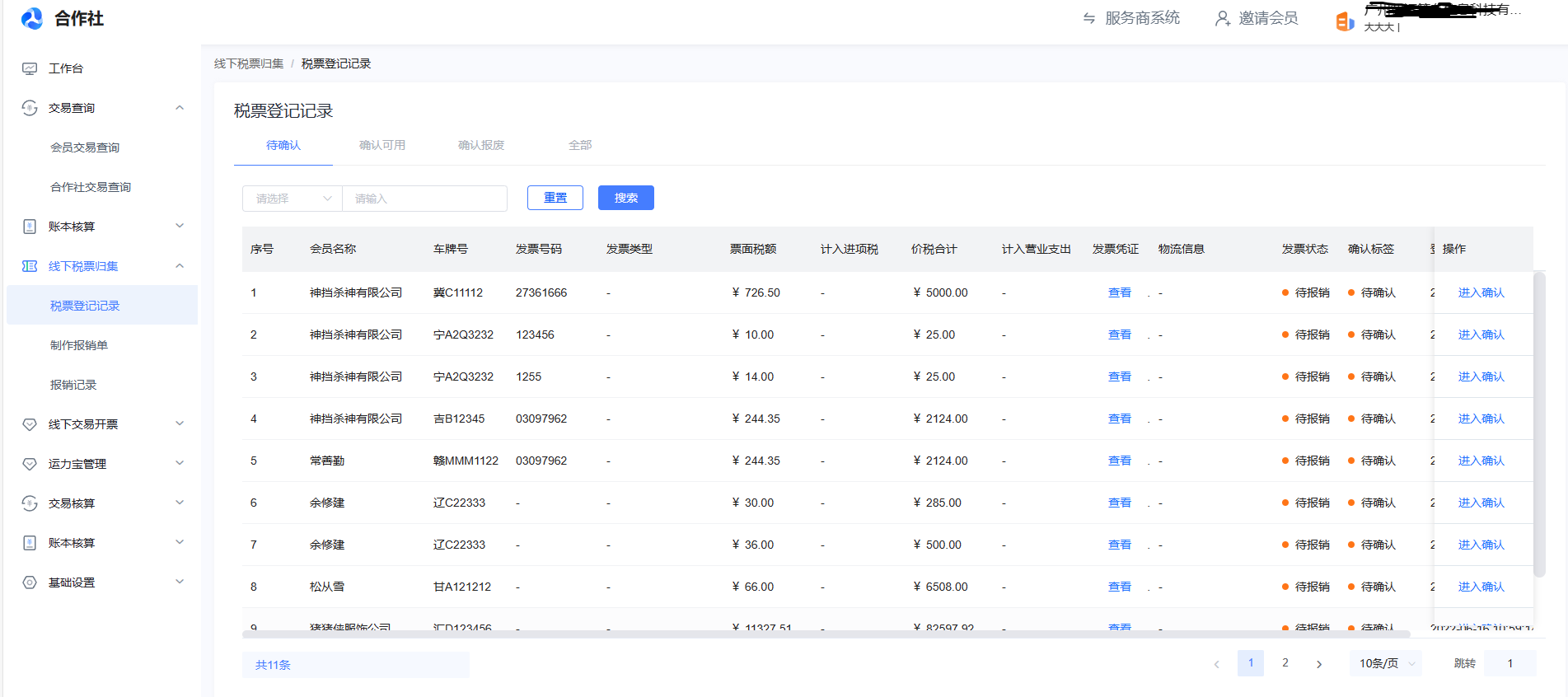
Task: Click the table horizontal scrollbar
Action: tap(826, 634)
